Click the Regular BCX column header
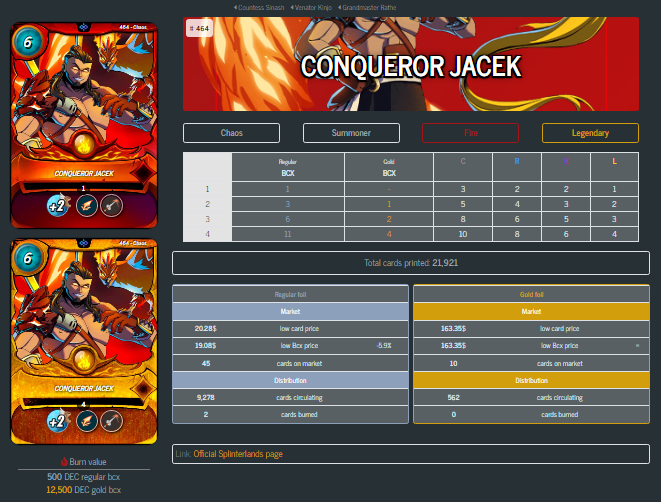The height and width of the screenshot is (502, 661). tap(288, 167)
